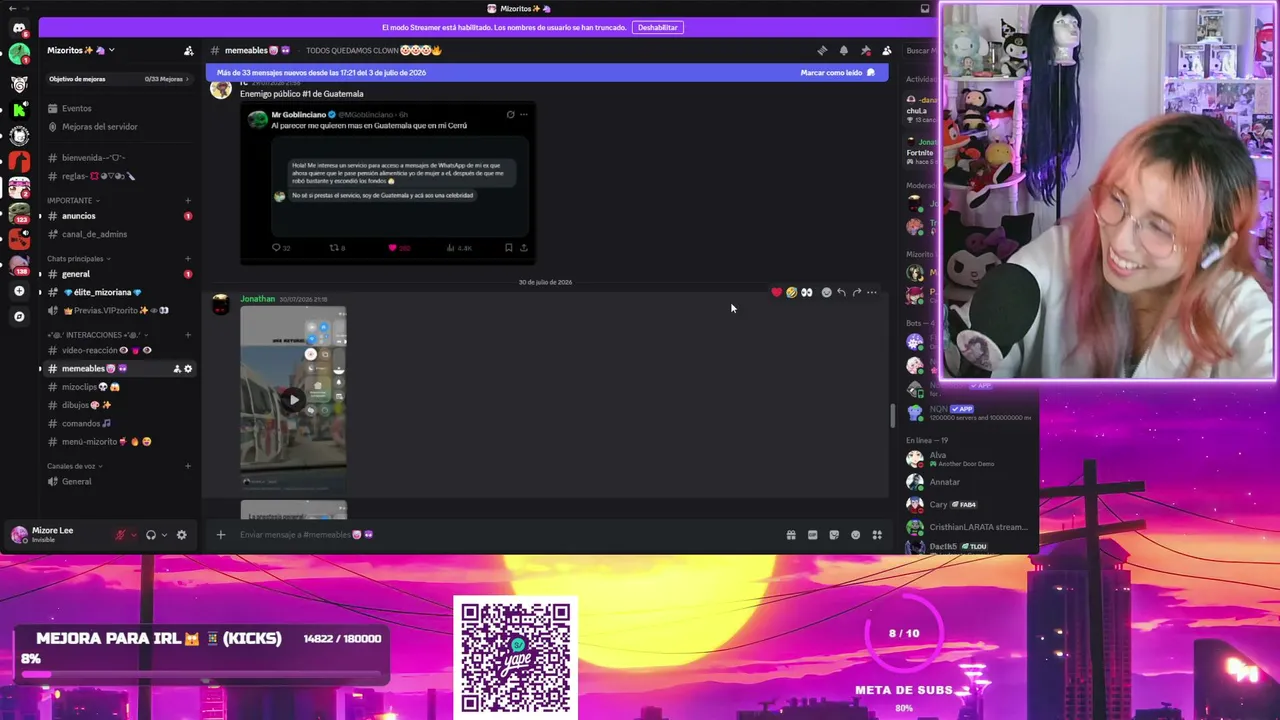Viewport: 1280px width, 720px height.
Task: Open notification settings bell icon
Action: [x=844, y=50]
